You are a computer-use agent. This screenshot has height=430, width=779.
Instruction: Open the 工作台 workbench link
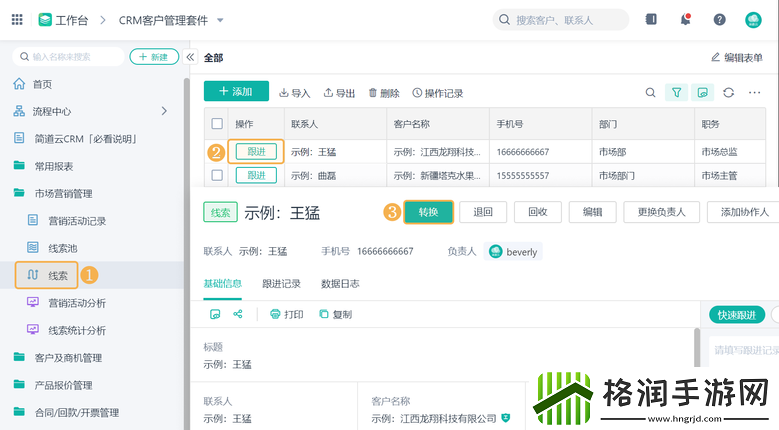coord(64,20)
